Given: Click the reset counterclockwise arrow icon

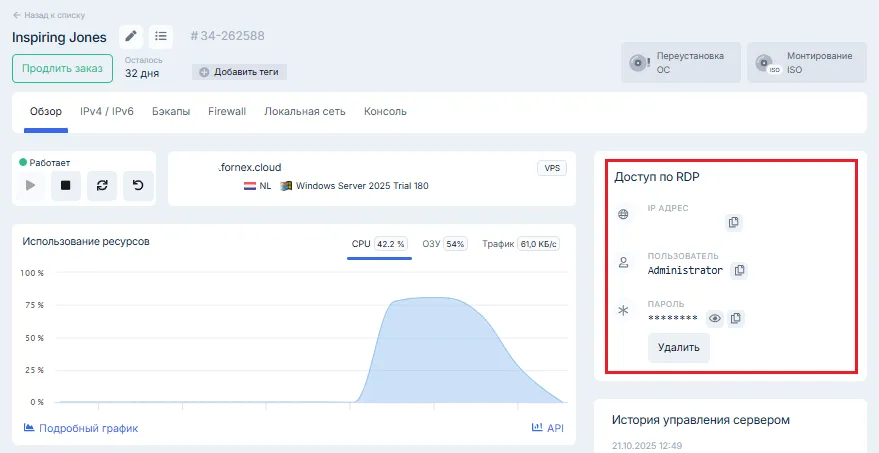Looking at the screenshot, I should pyautogui.click(x=138, y=185).
